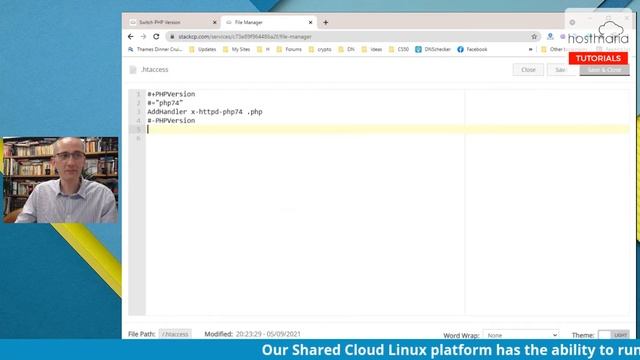
Task: Expand the bookmarks overflow chevron
Action: [x=531, y=49]
